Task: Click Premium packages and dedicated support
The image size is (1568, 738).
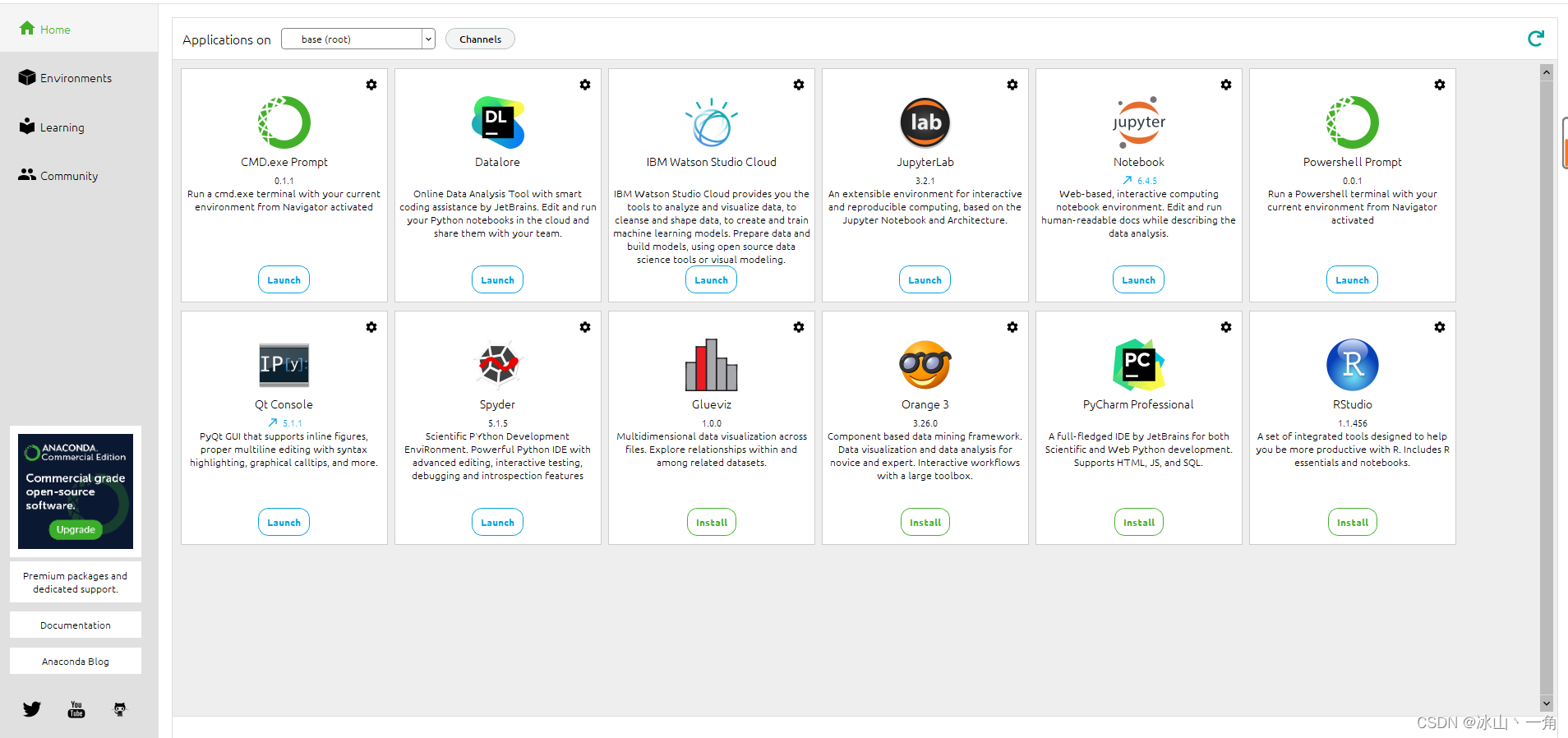Action: (76, 582)
